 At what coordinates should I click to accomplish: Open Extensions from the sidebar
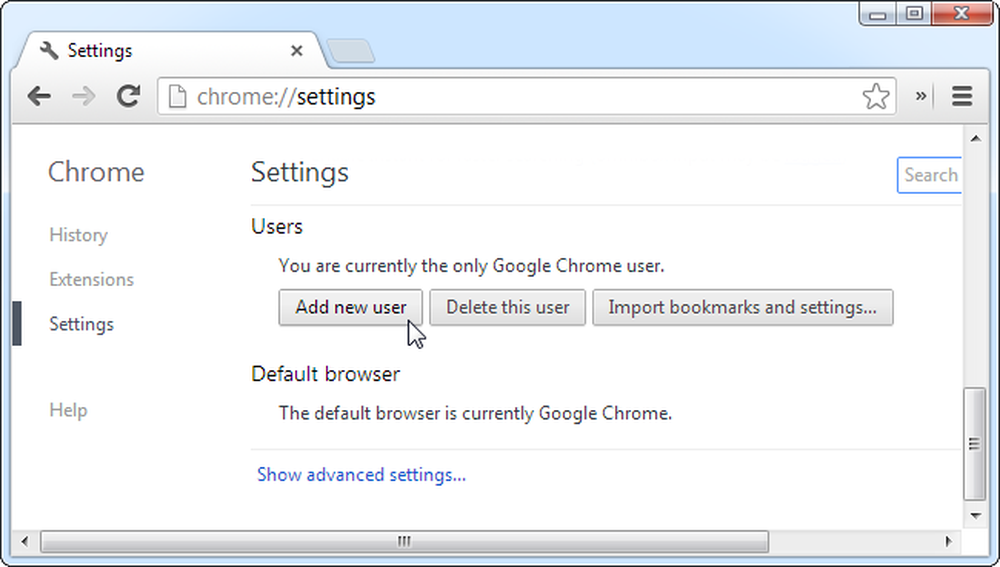coord(91,279)
